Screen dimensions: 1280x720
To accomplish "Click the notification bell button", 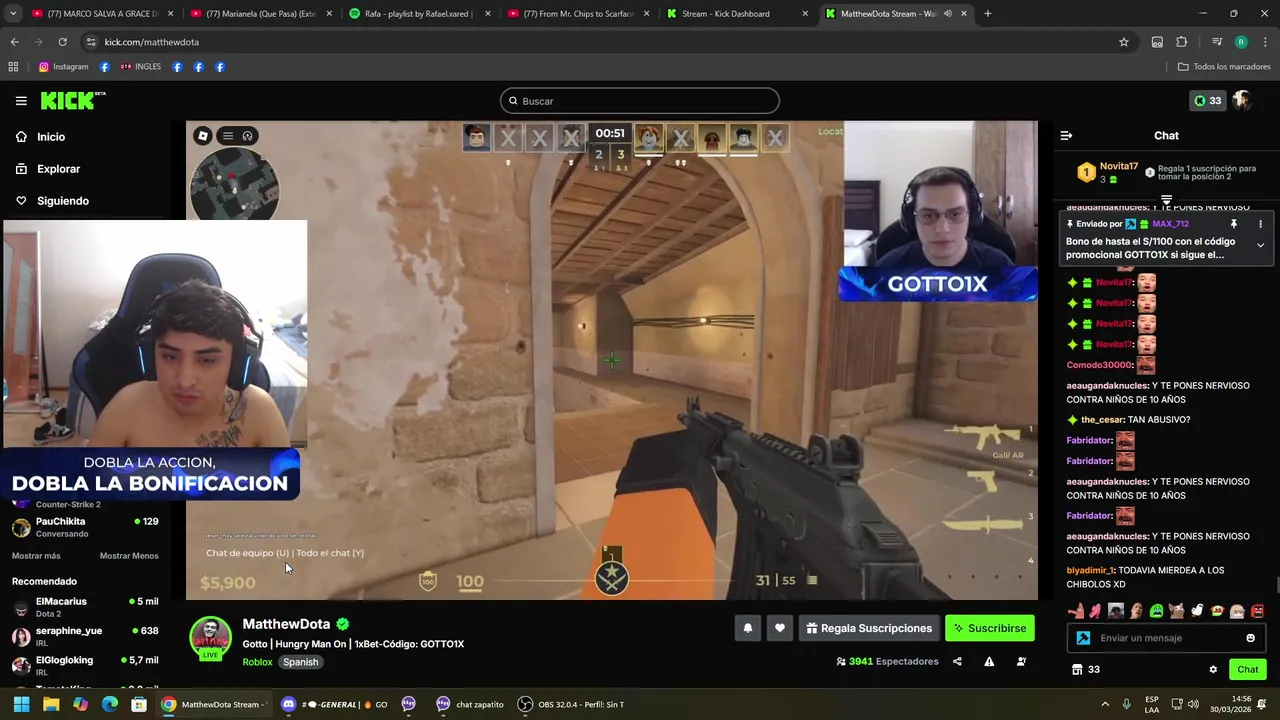I will 747,628.
